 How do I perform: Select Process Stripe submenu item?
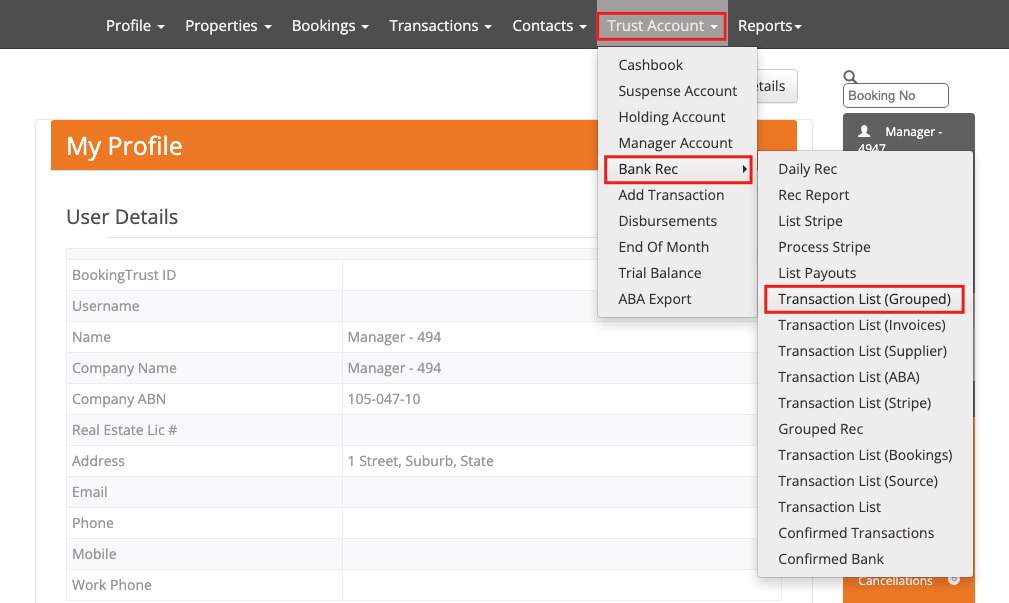[x=824, y=247]
